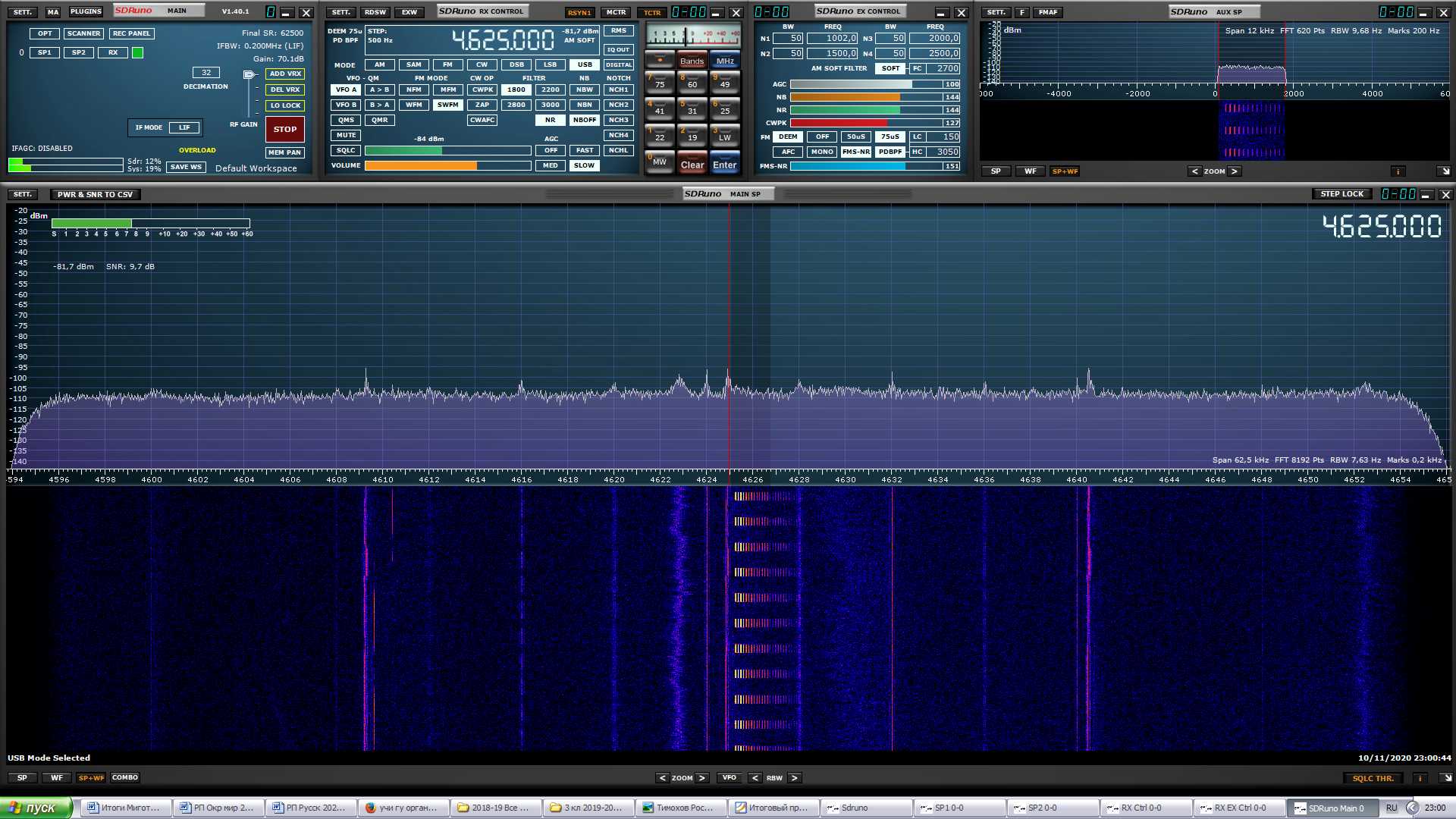Click the green RX indicator square in Main panel

(137, 53)
